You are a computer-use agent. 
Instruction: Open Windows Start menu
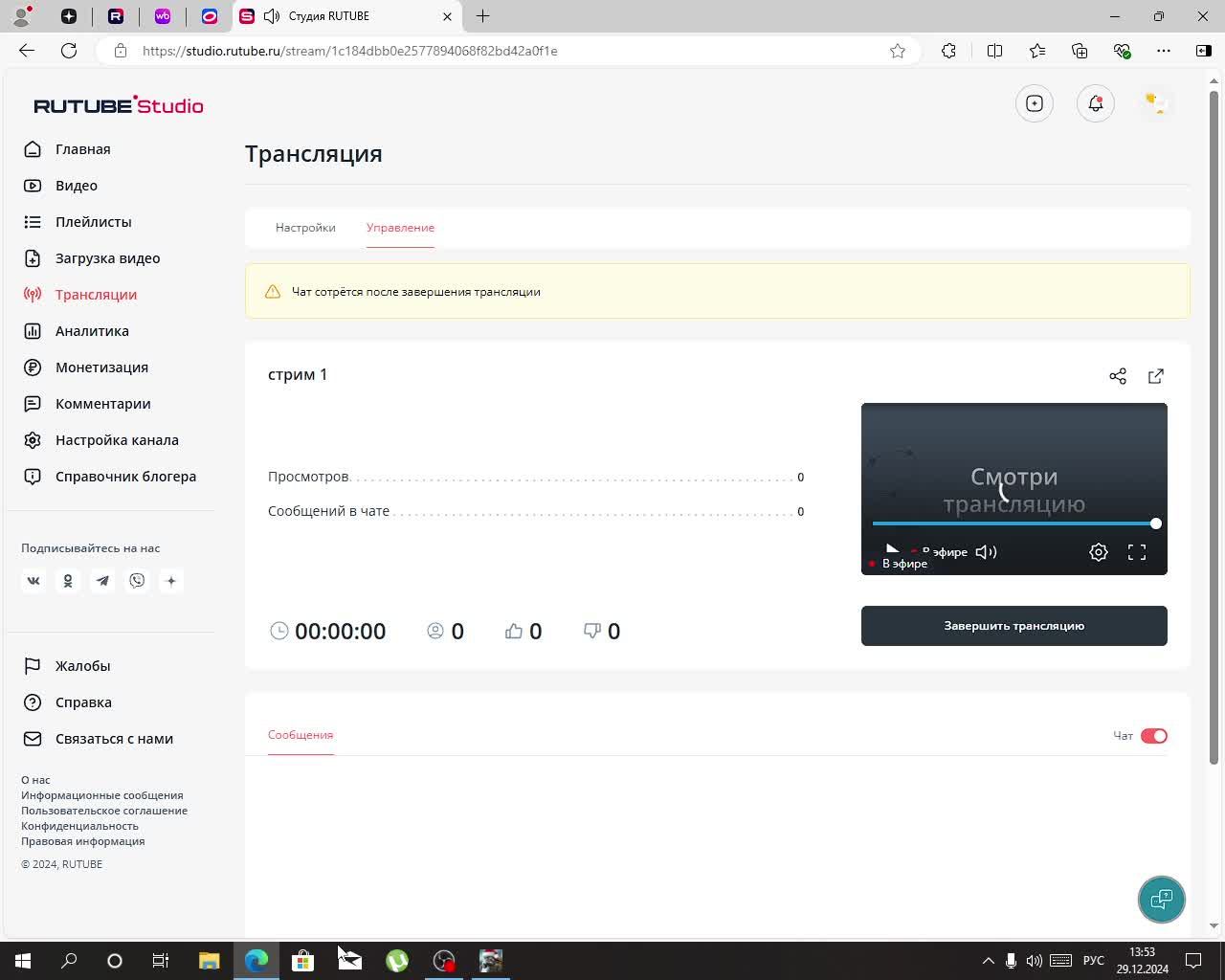[23, 961]
